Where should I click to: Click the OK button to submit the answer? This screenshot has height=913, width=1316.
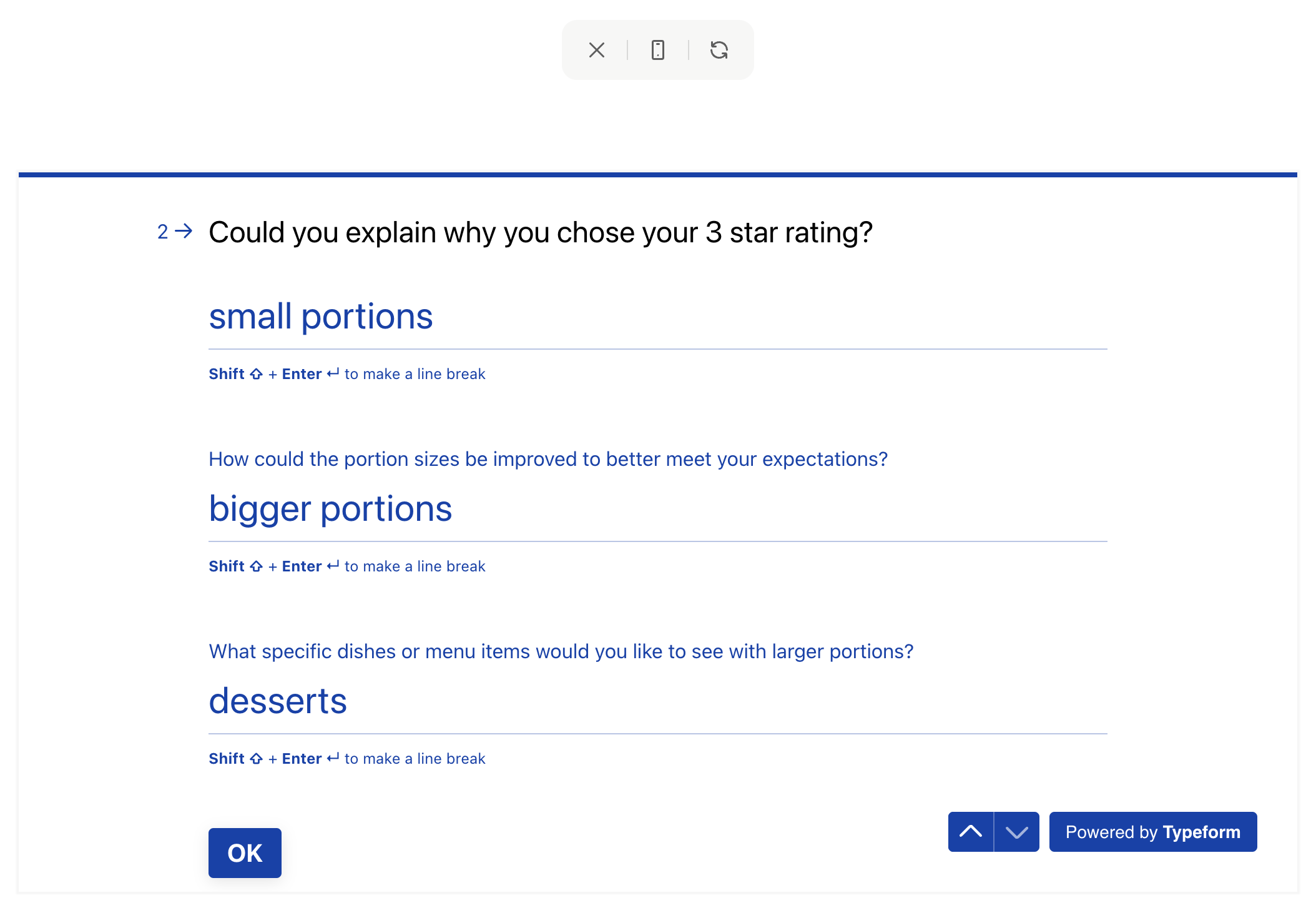click(245, 853)
